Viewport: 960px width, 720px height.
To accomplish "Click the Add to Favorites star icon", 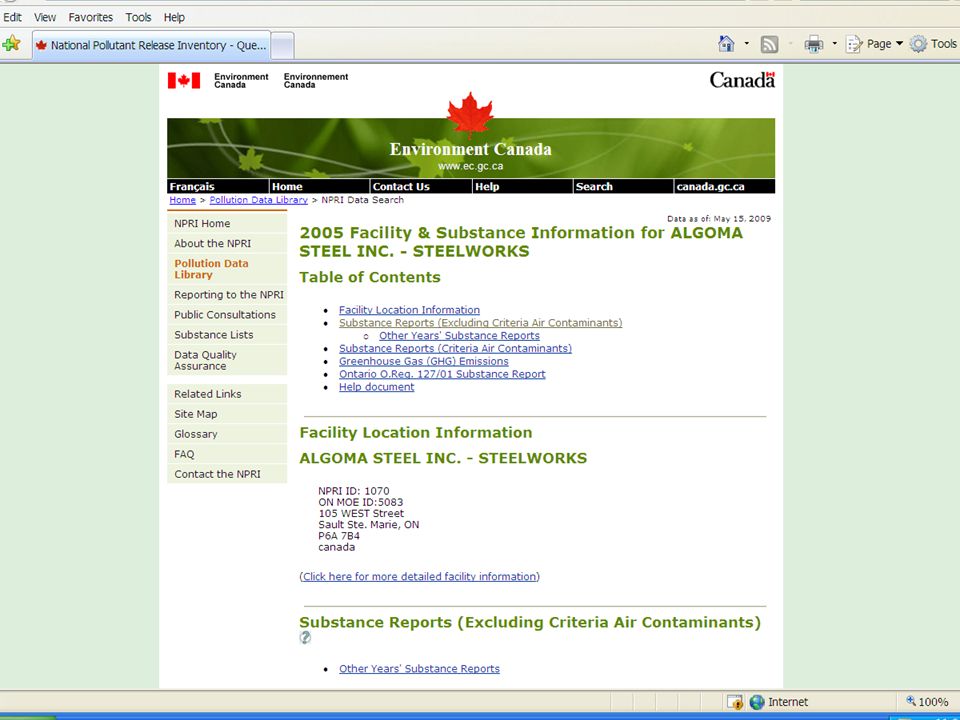I will 12,44.
